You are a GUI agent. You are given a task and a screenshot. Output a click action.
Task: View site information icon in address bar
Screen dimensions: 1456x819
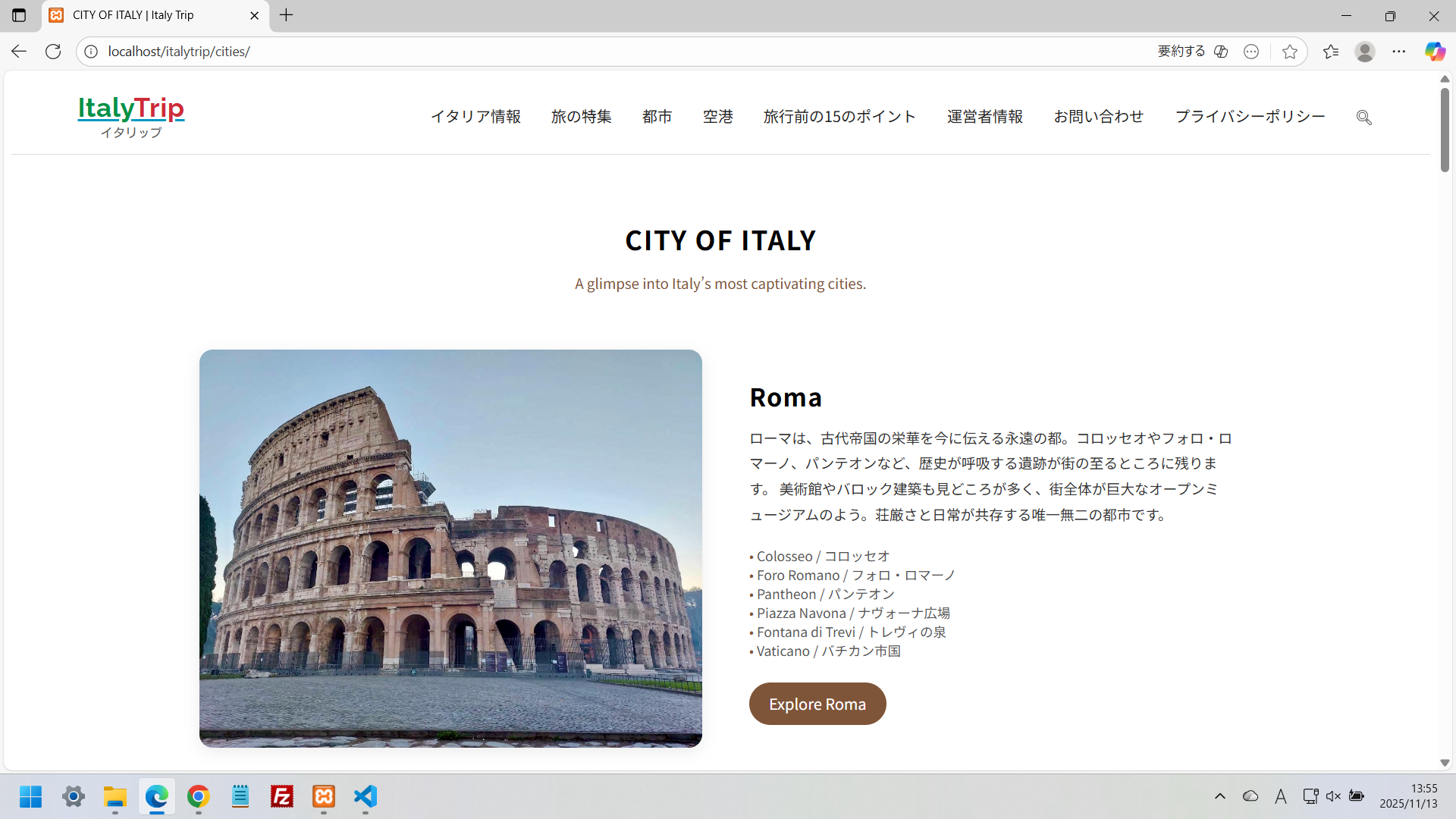(91, 52)
